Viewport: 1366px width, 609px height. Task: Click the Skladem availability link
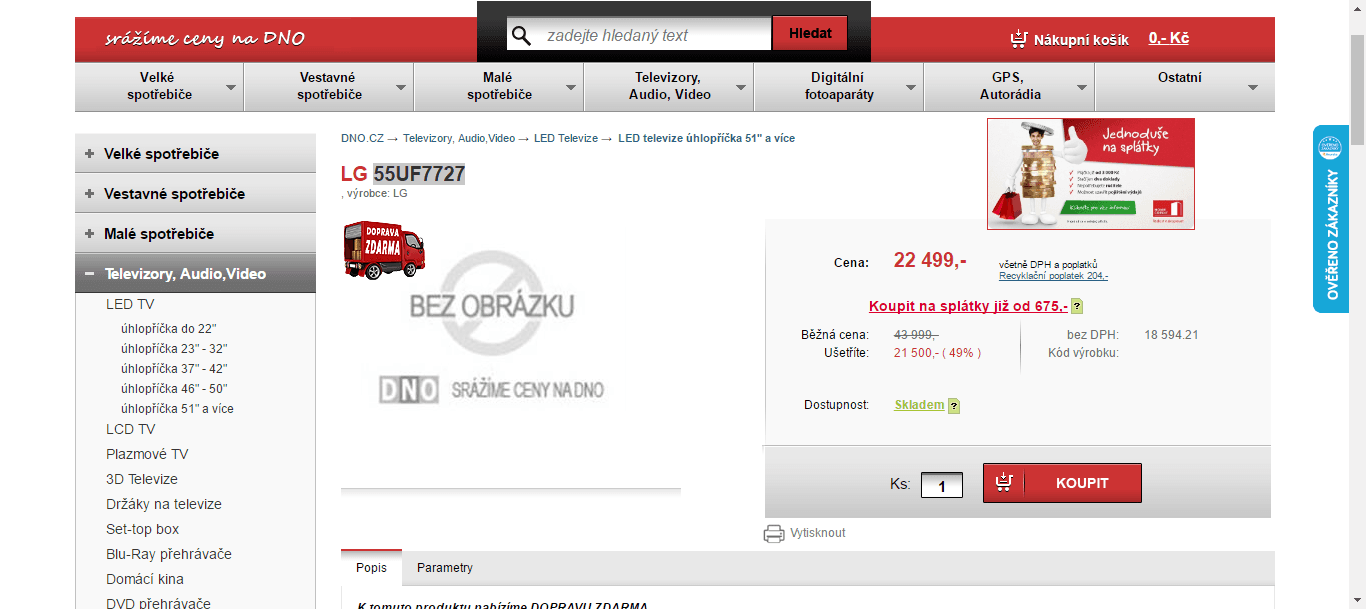(x=919, y=405)
